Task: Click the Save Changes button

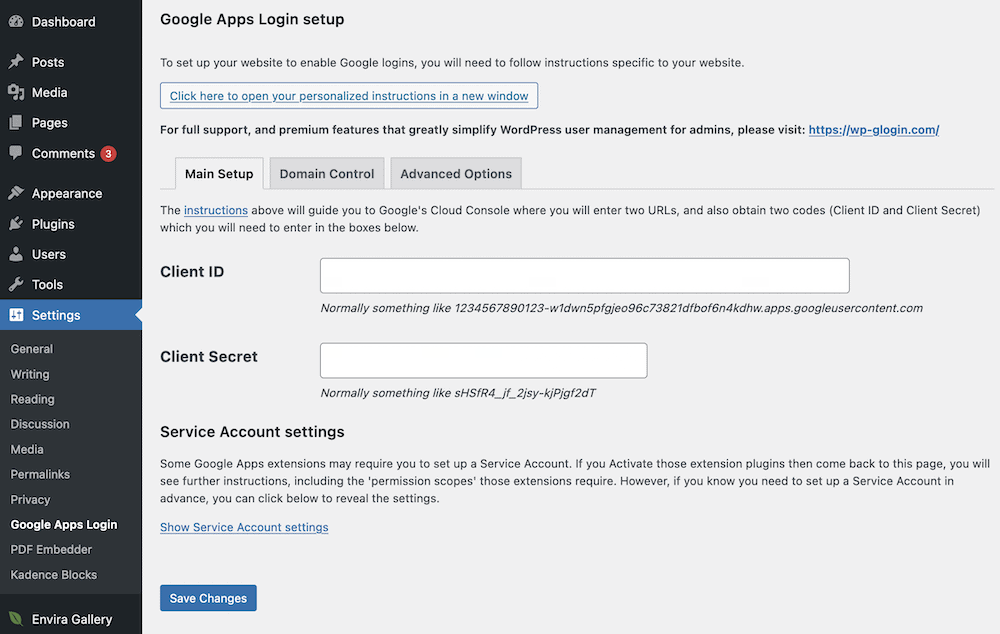Action: click(x=209, y=598)
